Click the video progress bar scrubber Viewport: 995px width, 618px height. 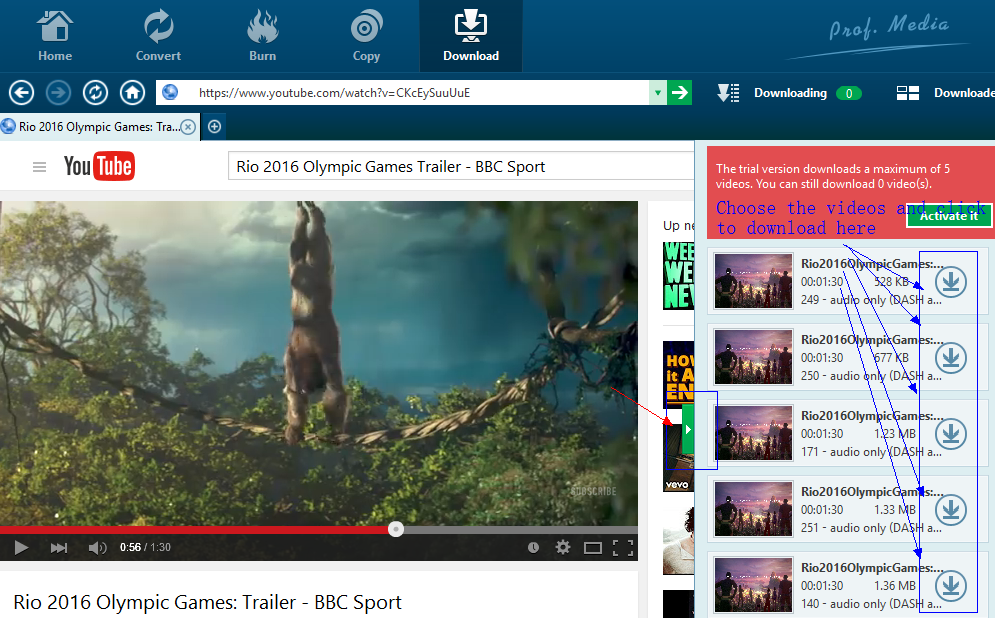pyautogui.click(x=396, y=529)
